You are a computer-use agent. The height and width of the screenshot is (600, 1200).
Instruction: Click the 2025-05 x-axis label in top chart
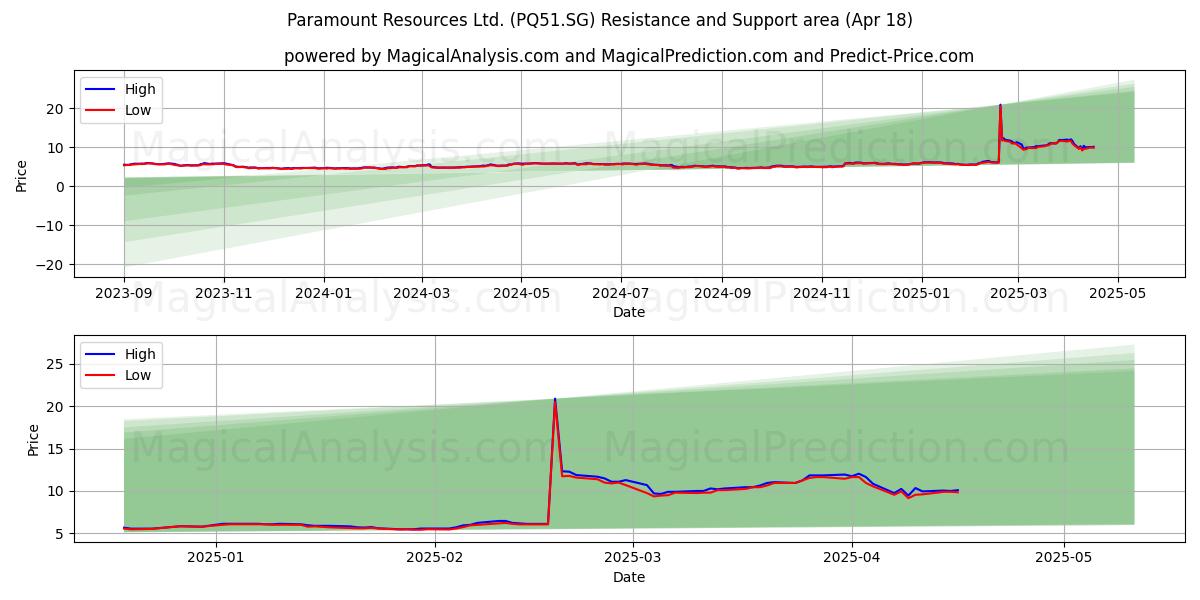click(x=1118, y=294)
